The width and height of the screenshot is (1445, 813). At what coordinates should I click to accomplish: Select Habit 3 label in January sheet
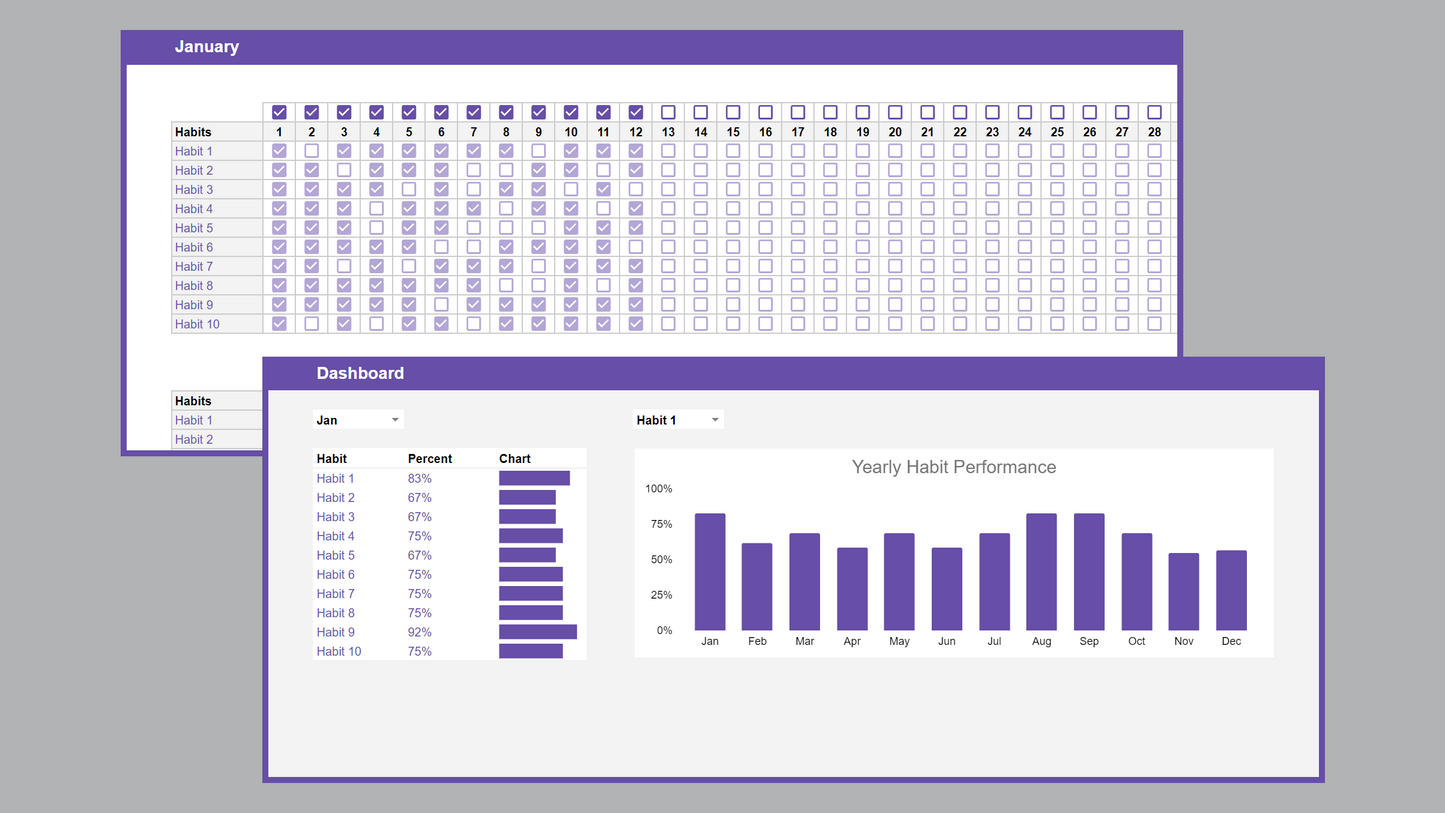194,189
